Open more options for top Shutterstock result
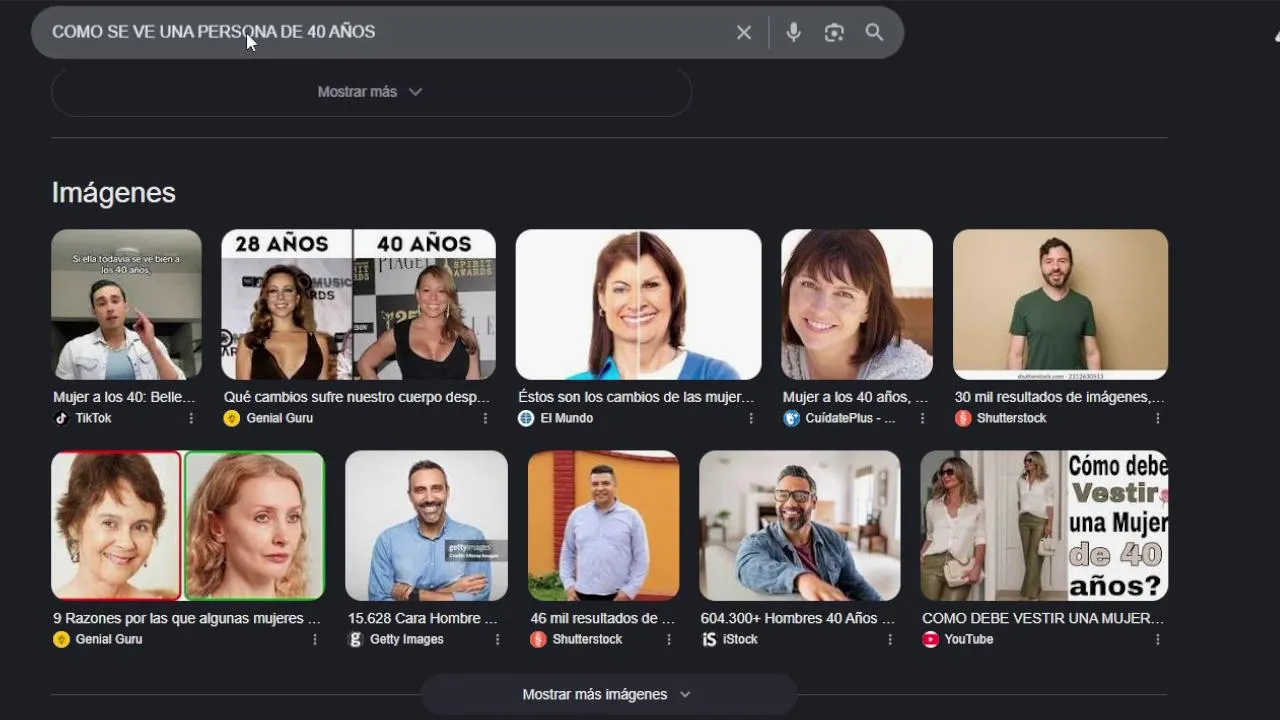The width and height of the screenshot is (1280, 720). tap(1157, 418)
